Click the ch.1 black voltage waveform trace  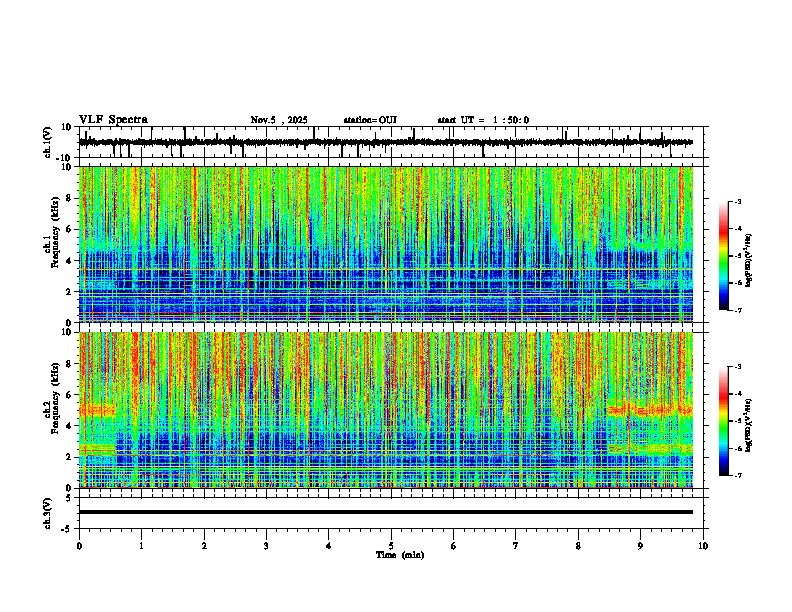386,142
